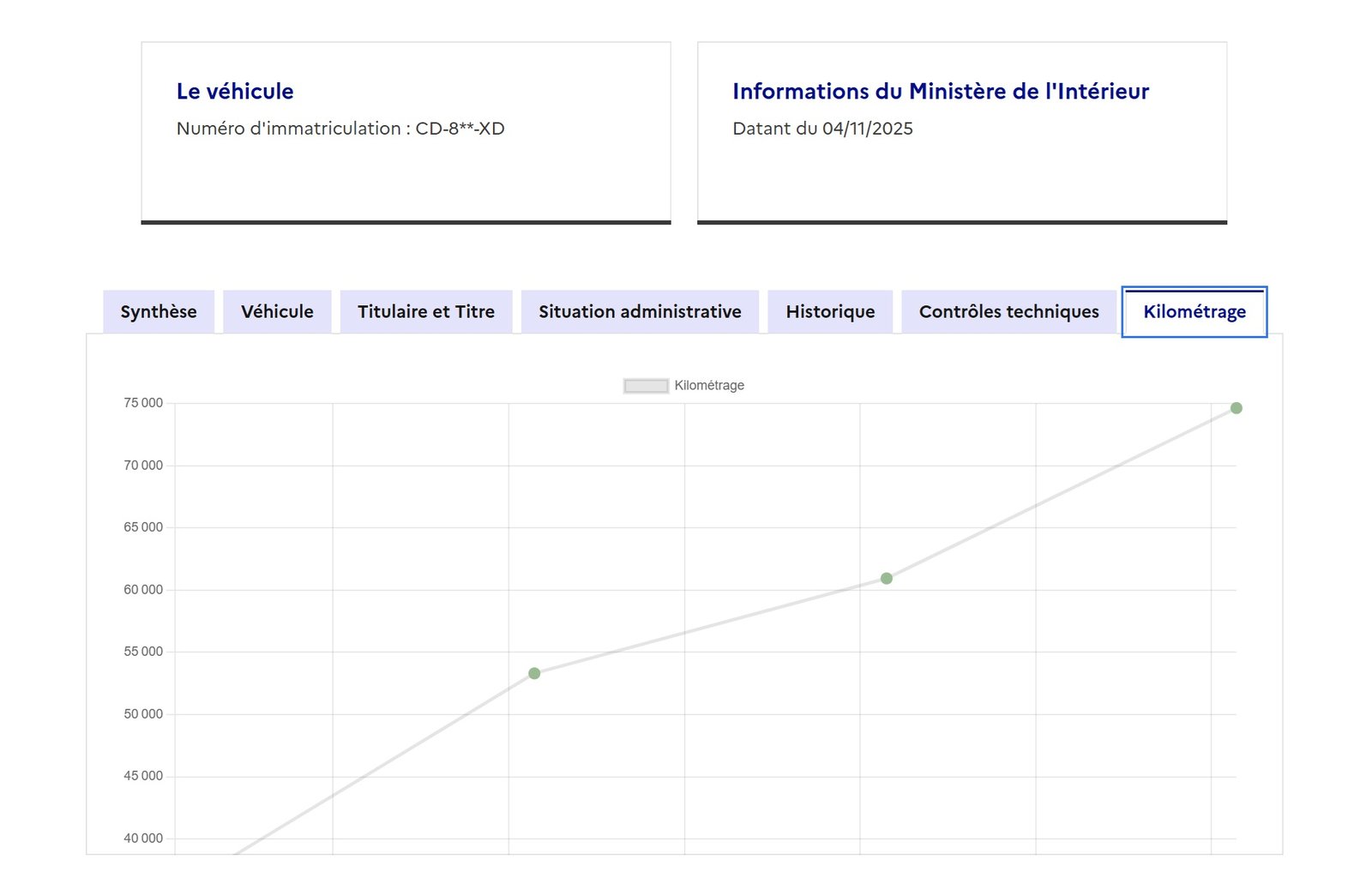Toggle the Kilométrage legend color box
1372x890 pixels.
646,386
